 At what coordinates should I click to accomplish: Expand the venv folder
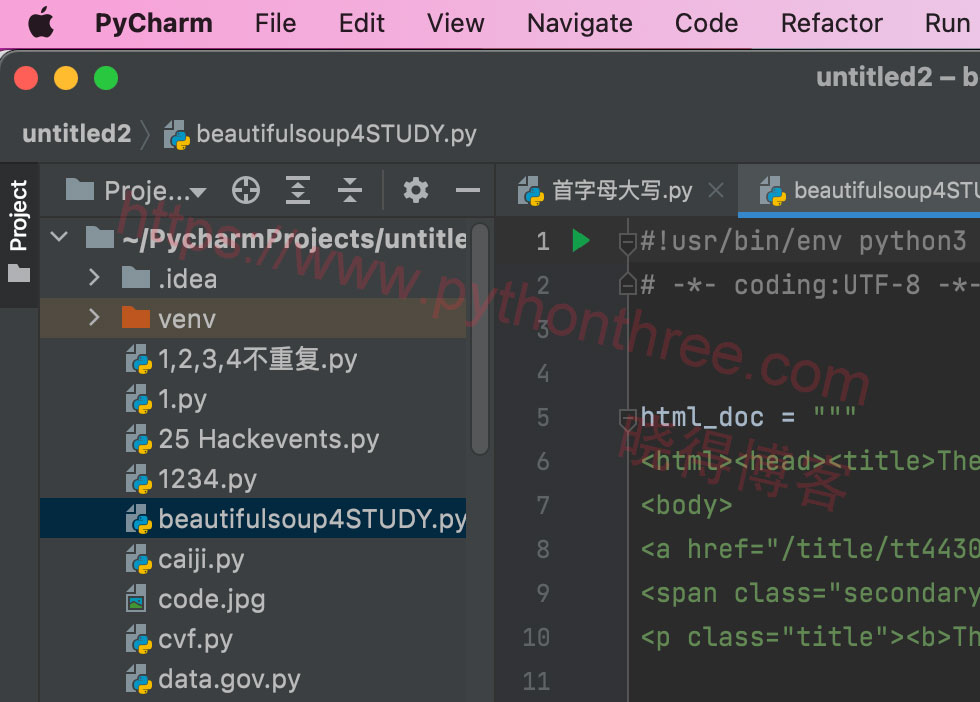tap(94, 317)
